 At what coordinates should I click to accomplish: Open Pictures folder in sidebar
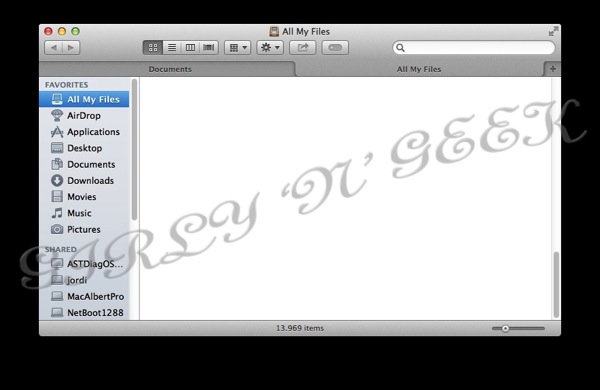(84, 229)
